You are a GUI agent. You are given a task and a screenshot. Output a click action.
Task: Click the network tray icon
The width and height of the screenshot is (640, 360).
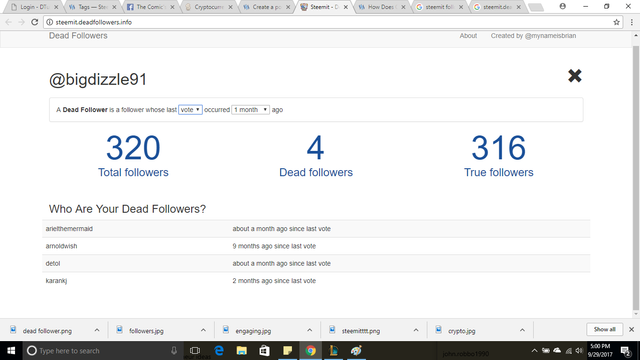(x=569, y=351)
